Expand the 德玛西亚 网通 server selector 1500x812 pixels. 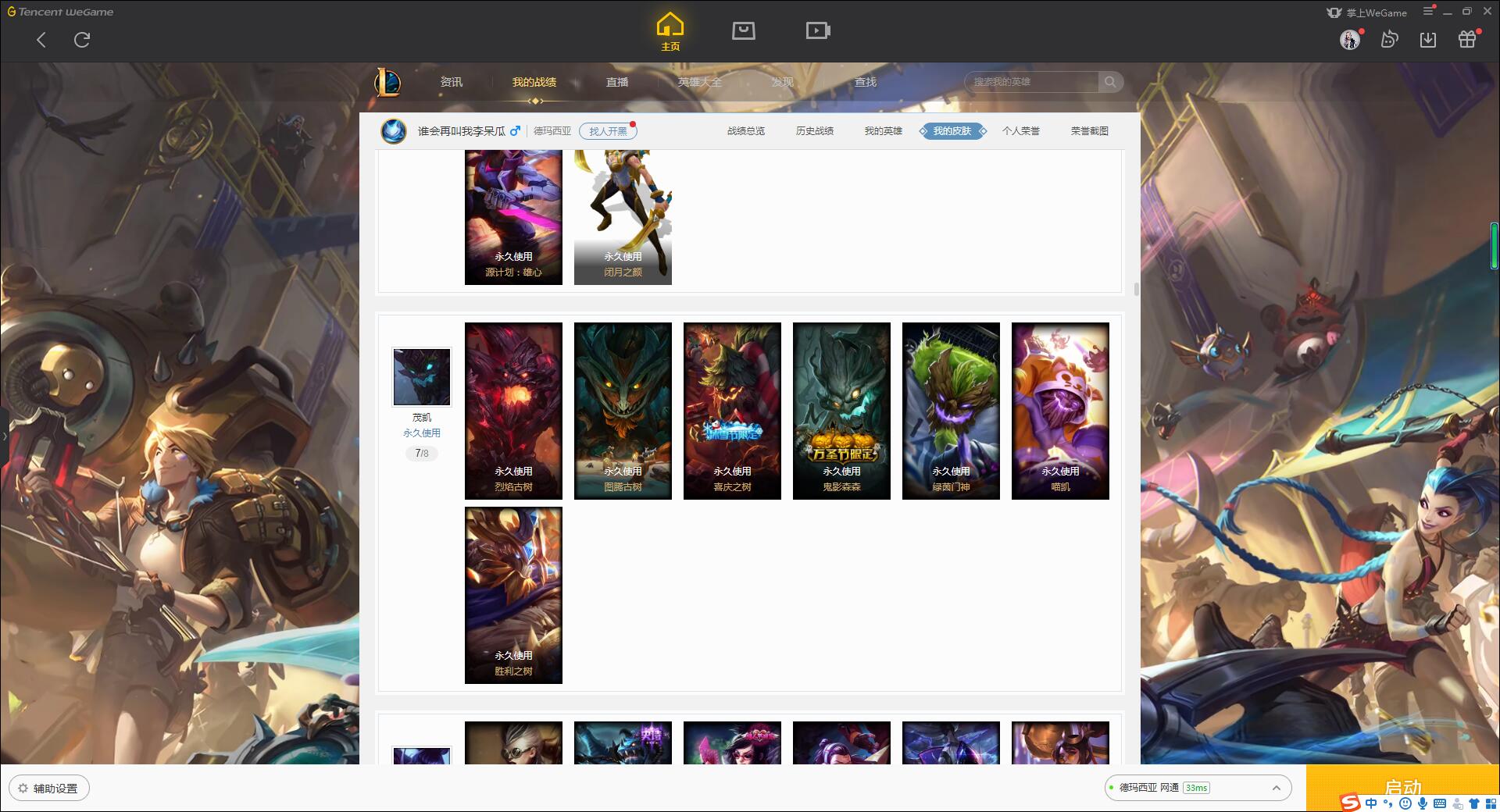[x=1197, y=788]
